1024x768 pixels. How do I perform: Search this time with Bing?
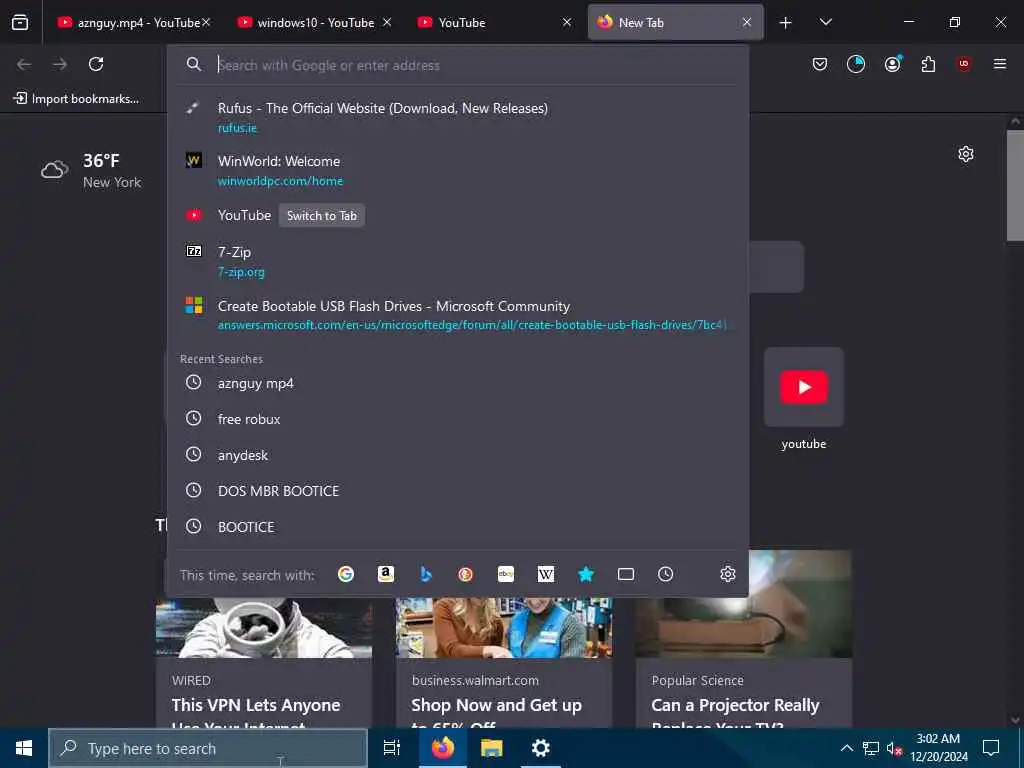point(426,574)
